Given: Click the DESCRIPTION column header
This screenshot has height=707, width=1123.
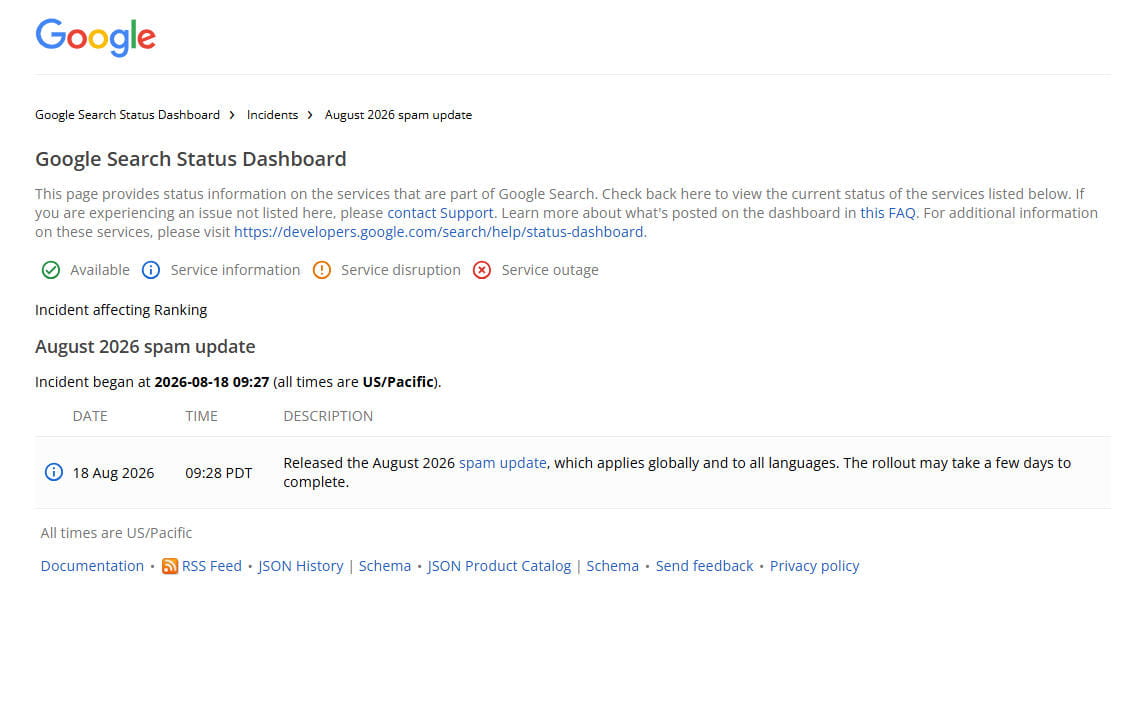Looking at the screenshot, I should tap(328, 416).
